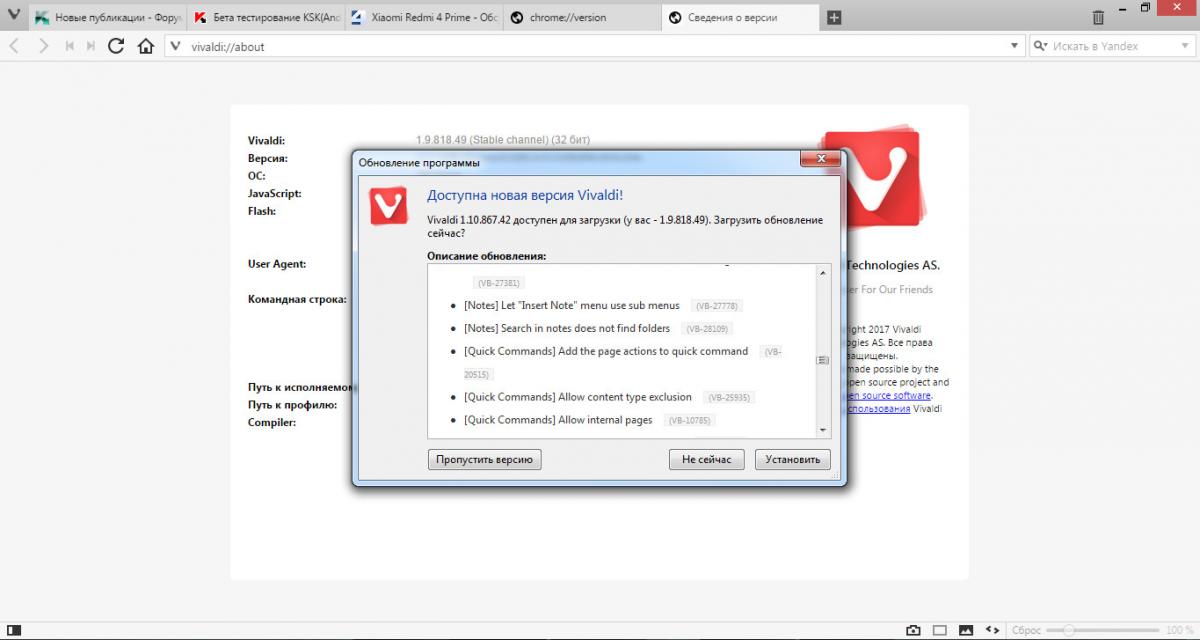The width and height of the screenshot is (1200, 640).
Task: Click the VB-27381 issue tag
Action: click(499, 283)
